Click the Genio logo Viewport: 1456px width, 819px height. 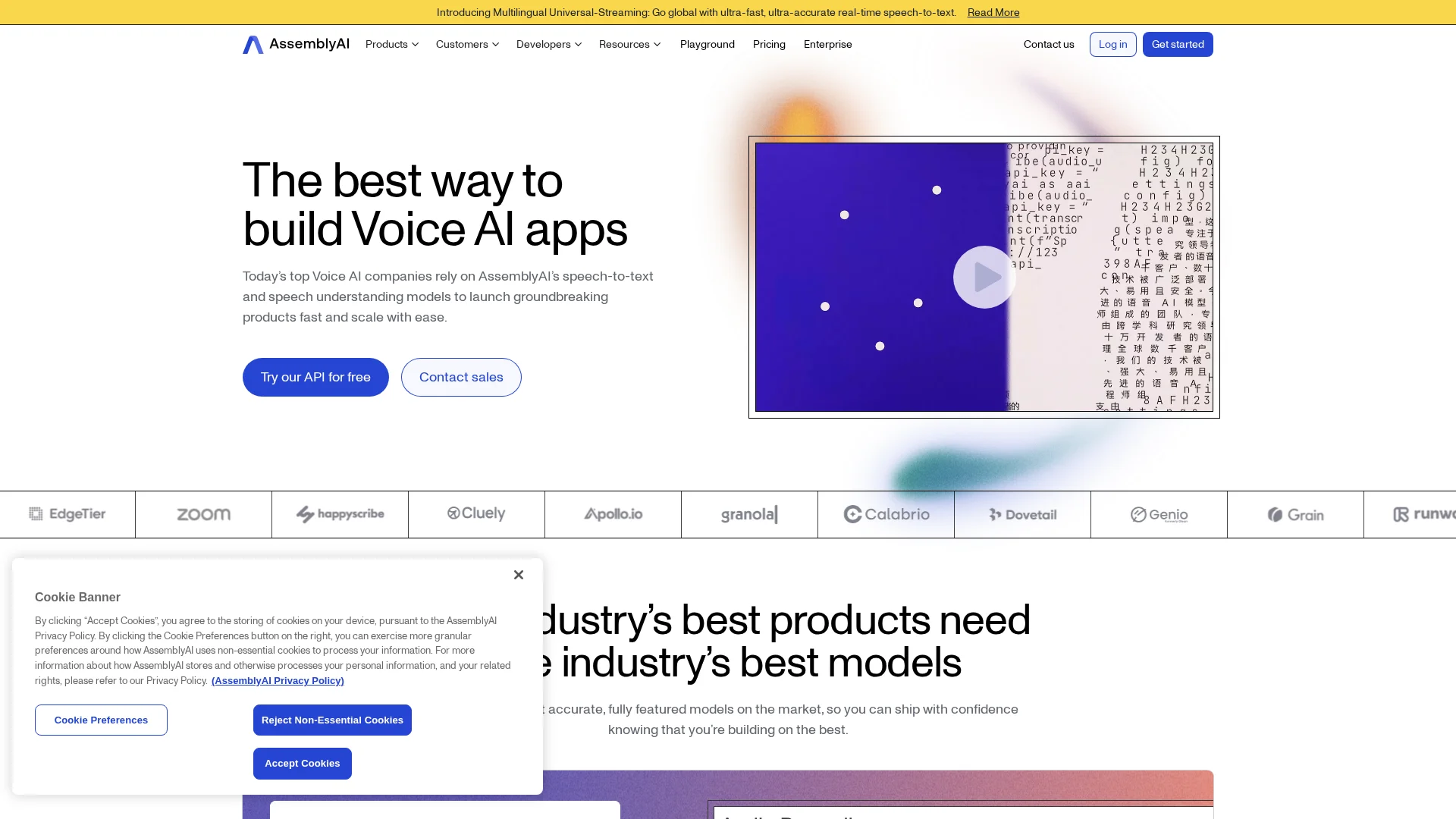point(1159,514)
